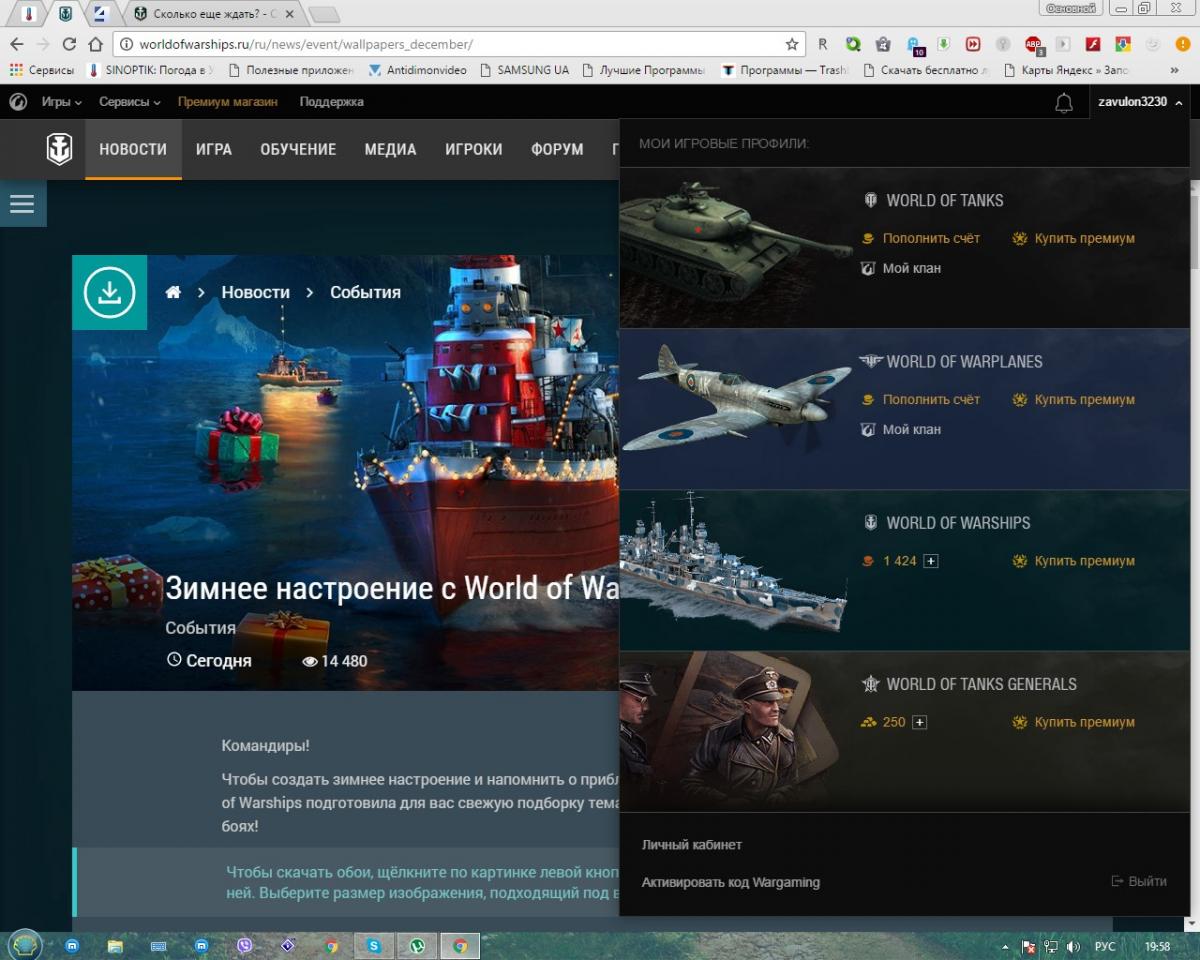Open the SINOPTIK bookmark
This screenshot has height=960, width=1200.
click(x=151, y=70)
